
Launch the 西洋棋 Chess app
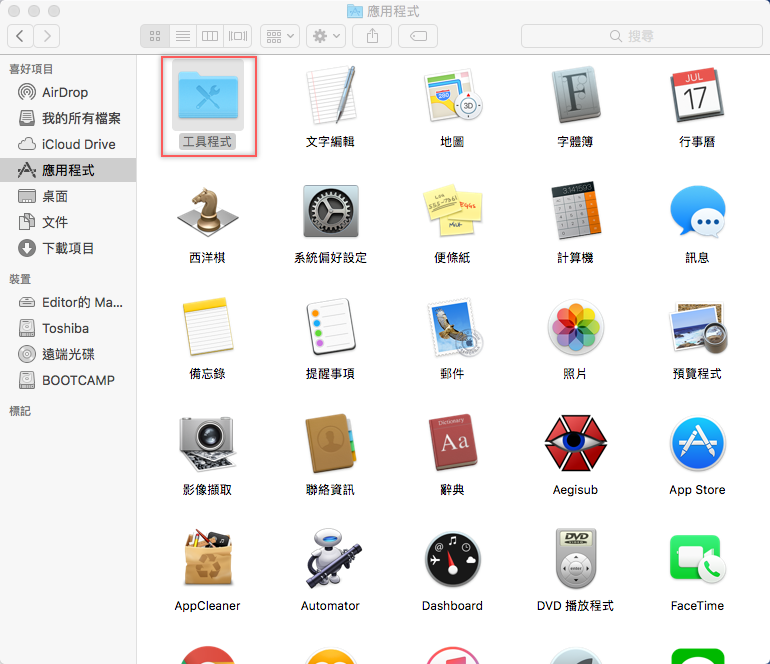pyautogui.click(x=208, y=211)
